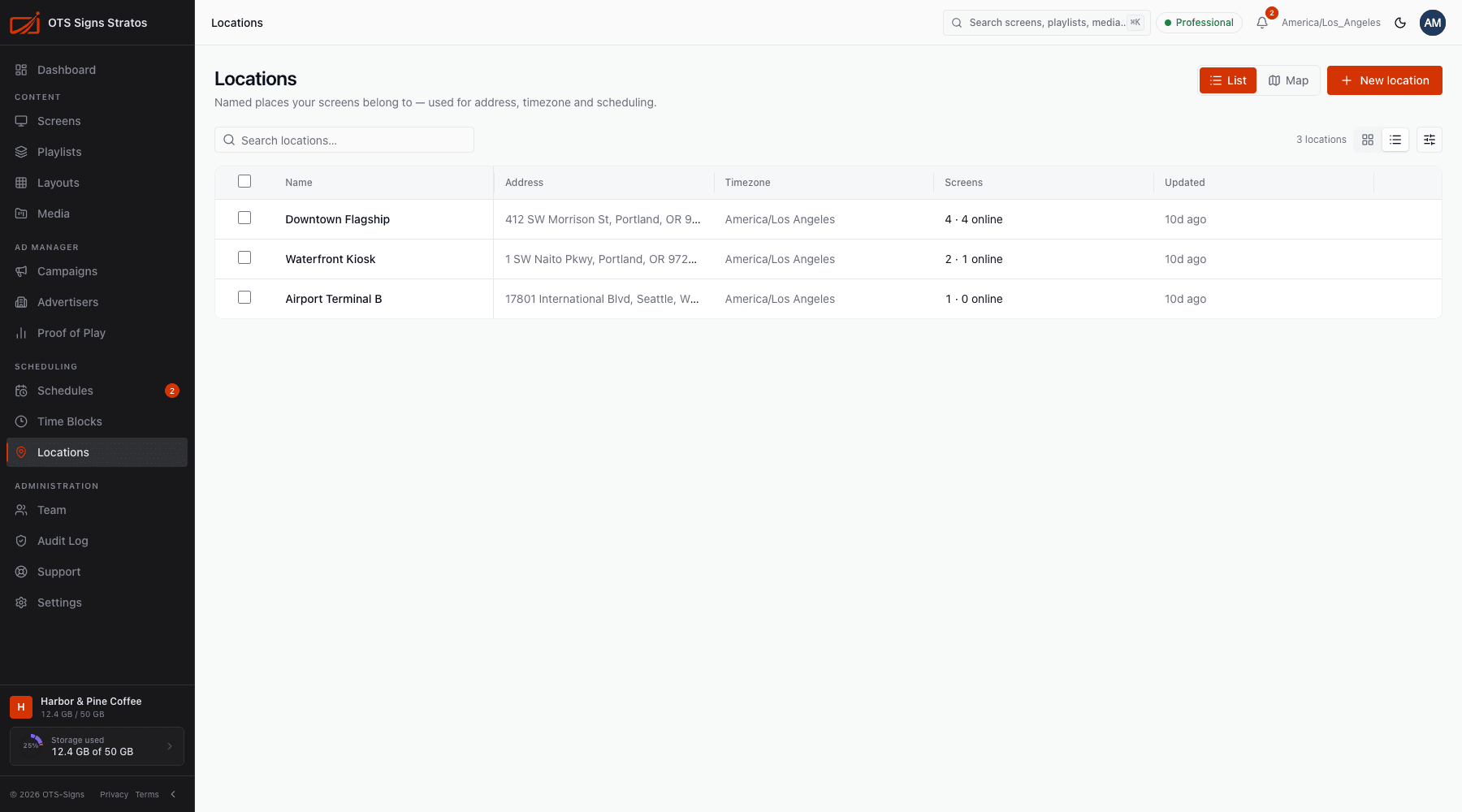Create a New location
Viewport: 1462px width, 812px height.
tap(1385, 80)
